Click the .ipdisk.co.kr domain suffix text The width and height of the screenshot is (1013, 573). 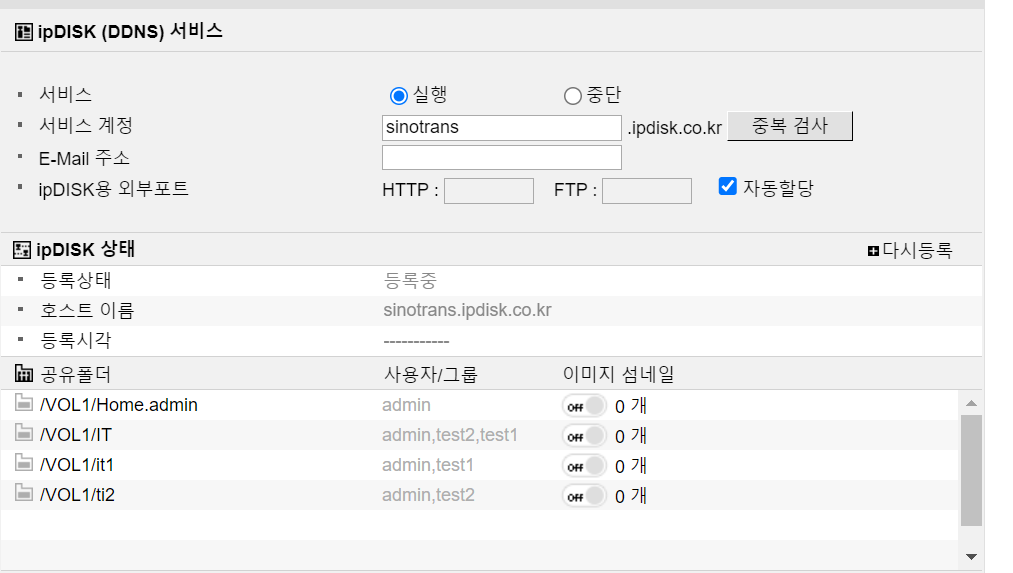674,128
